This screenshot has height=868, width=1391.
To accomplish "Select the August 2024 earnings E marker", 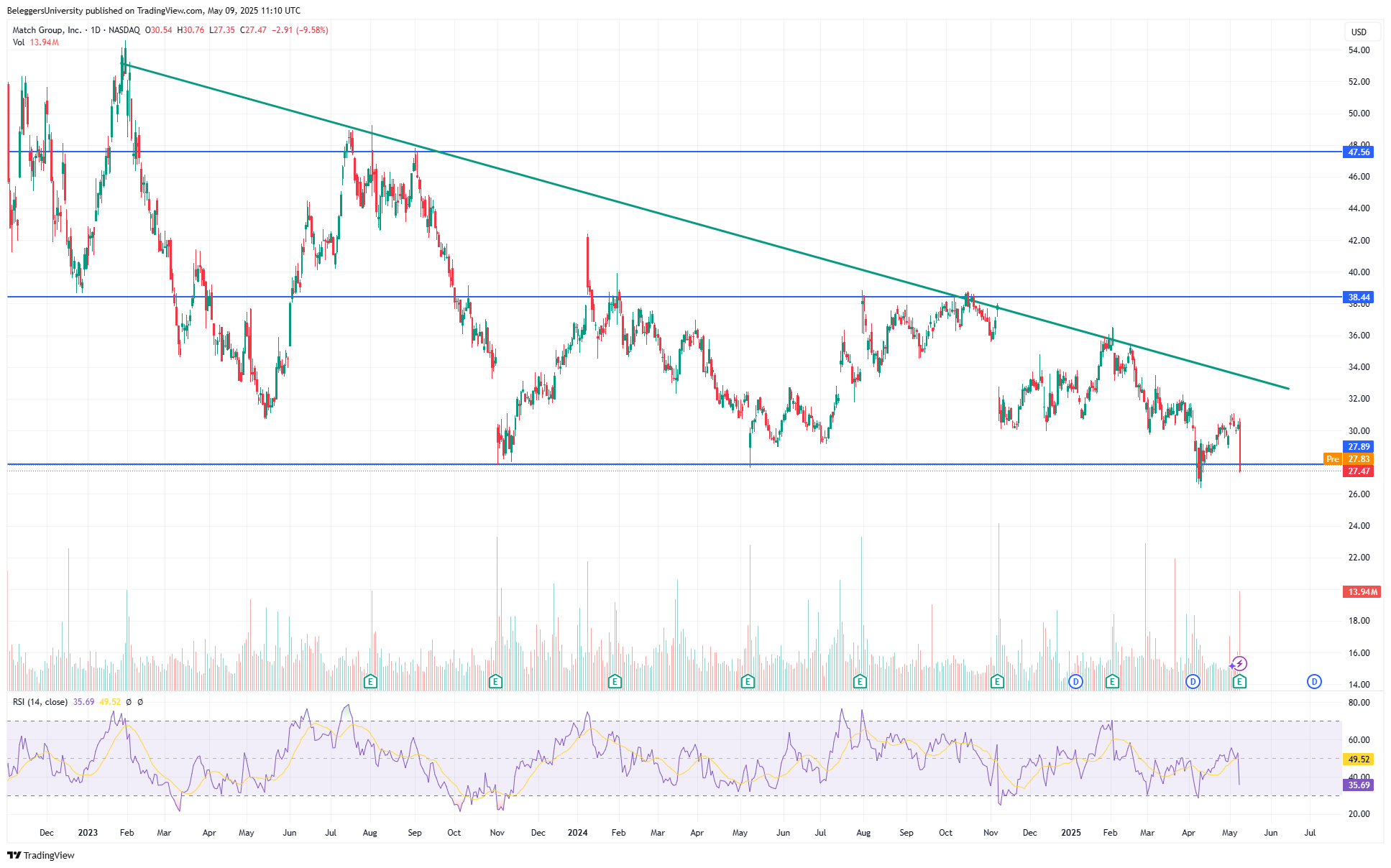I will coord(860,681).
